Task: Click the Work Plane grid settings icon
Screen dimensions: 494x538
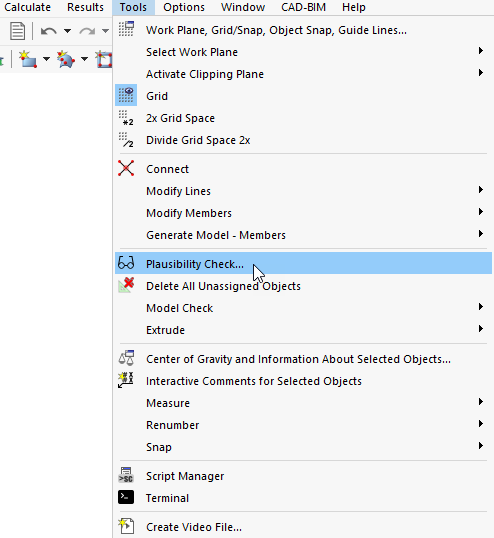Action: point(126,29)
